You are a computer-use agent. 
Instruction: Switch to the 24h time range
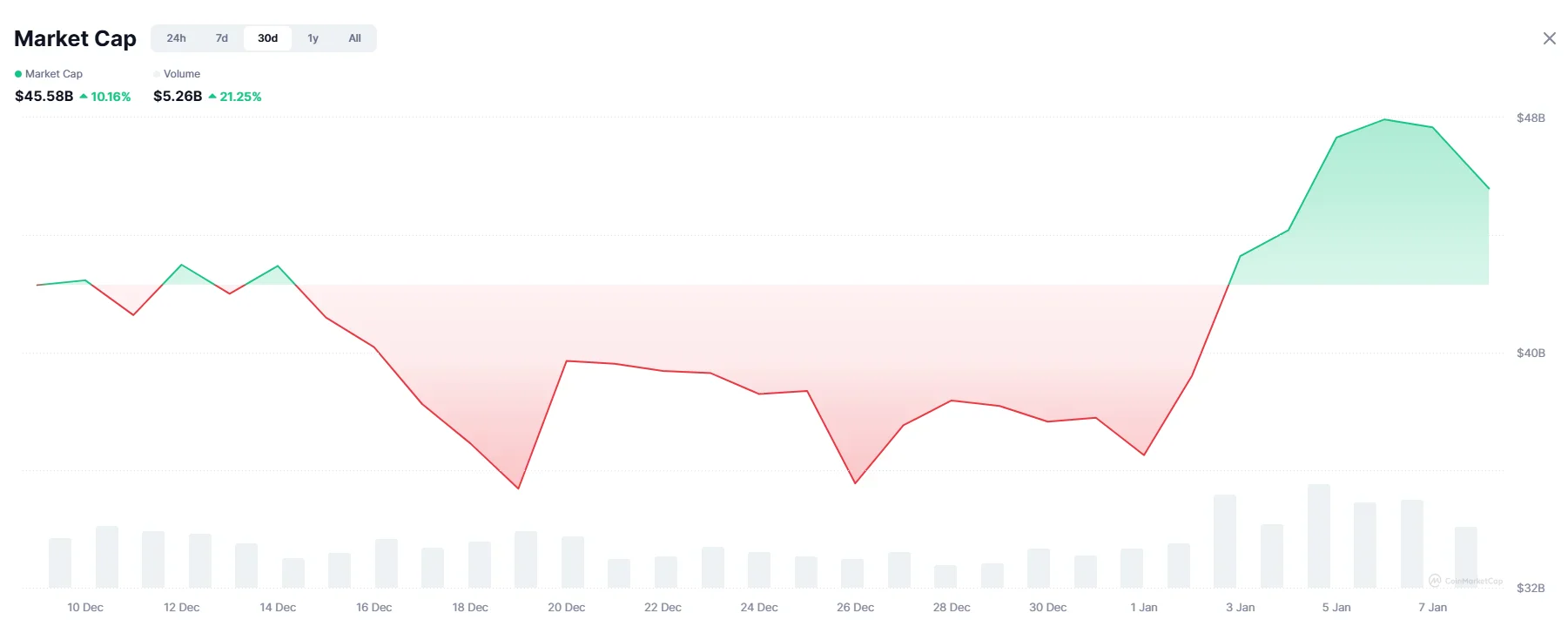click(176, 38)
